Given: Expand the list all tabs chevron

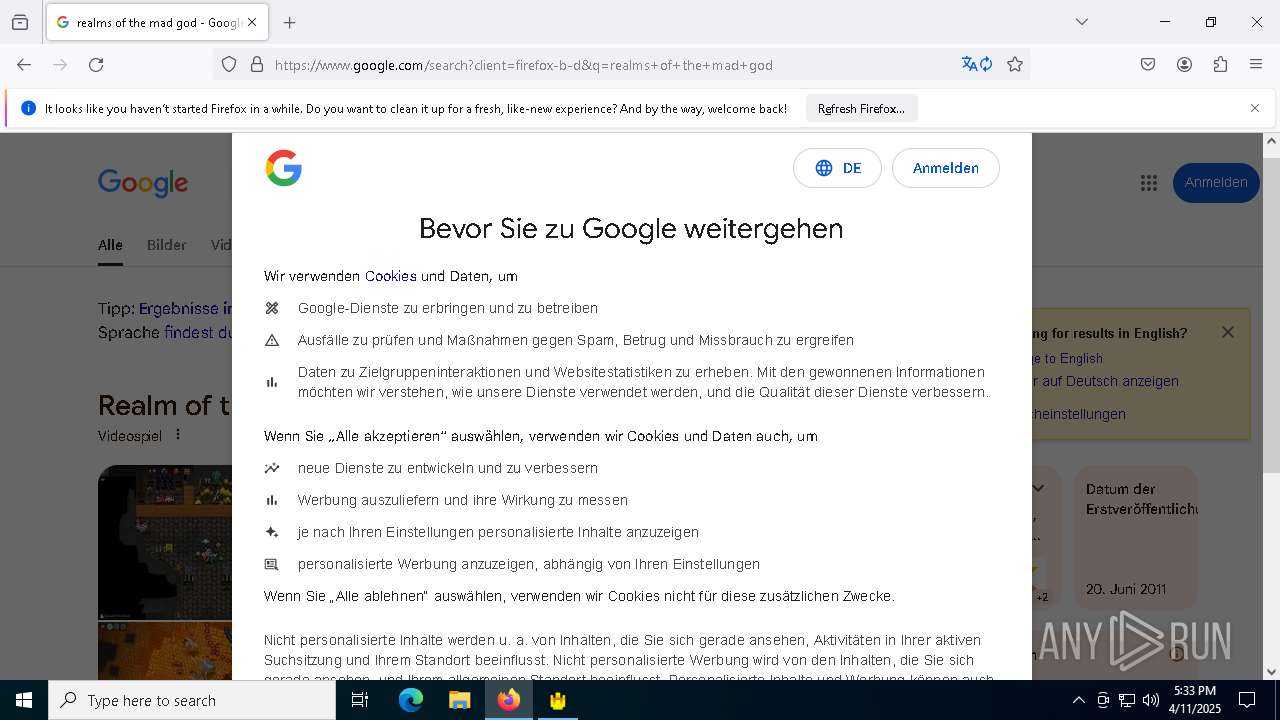Looking at the screenshot, I should pos(1082,22).
